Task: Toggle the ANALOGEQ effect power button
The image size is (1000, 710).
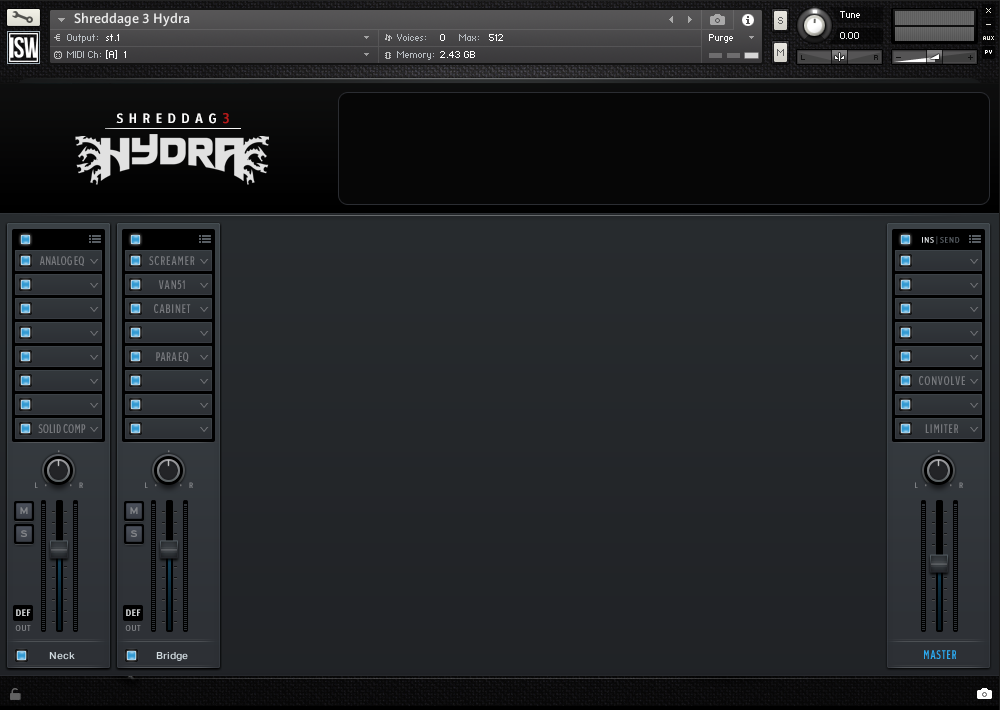Action: 26,260
